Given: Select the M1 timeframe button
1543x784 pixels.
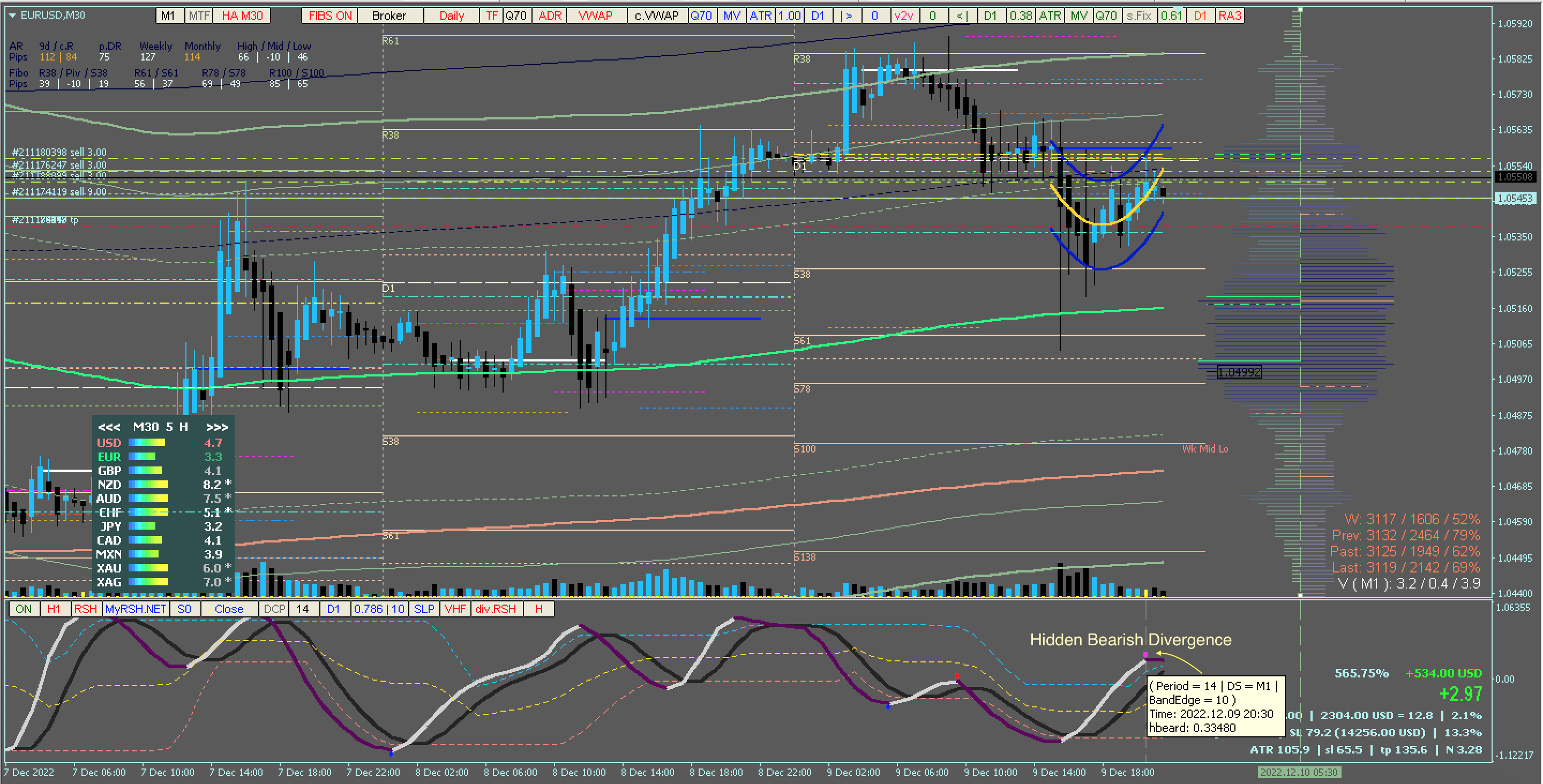Looking at the screenshot, I should pyautogui.click(x=168, y=16).
